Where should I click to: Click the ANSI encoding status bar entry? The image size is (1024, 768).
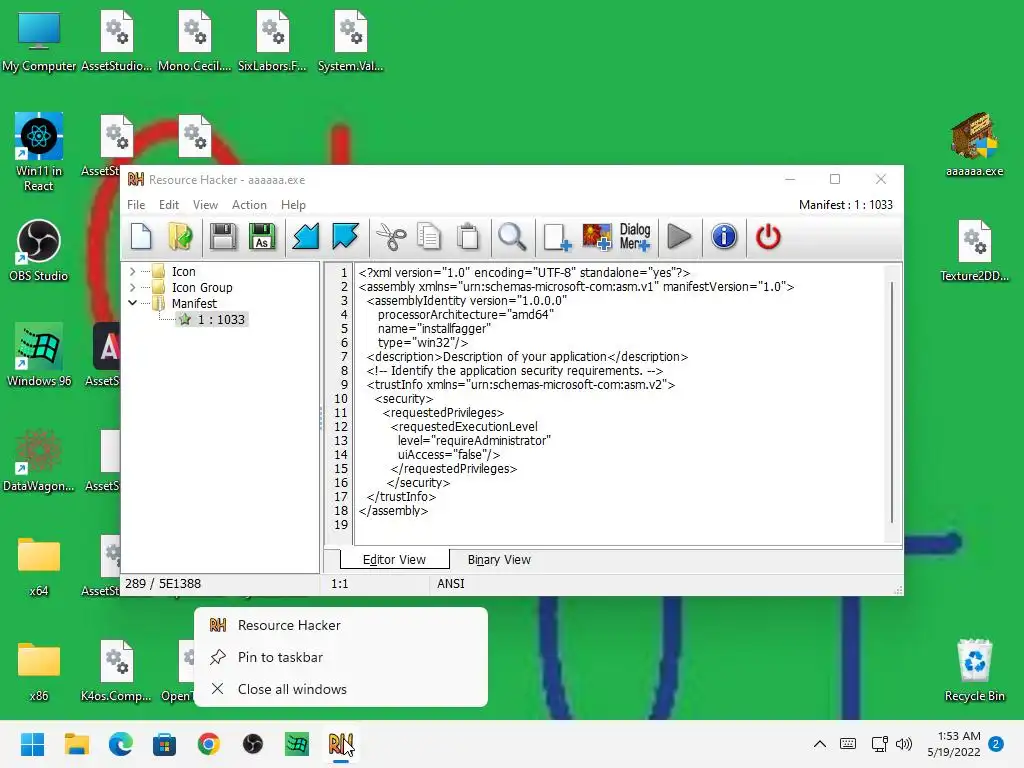[x=451, y=583]
